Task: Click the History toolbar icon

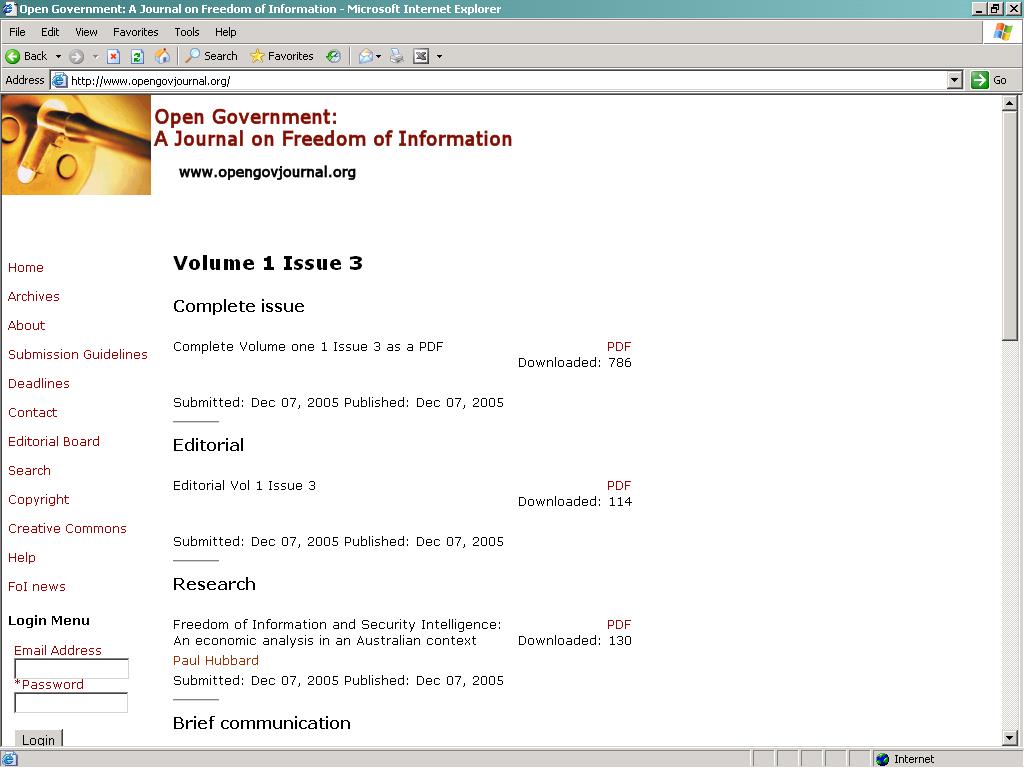Action: click(x=334, y=56)
